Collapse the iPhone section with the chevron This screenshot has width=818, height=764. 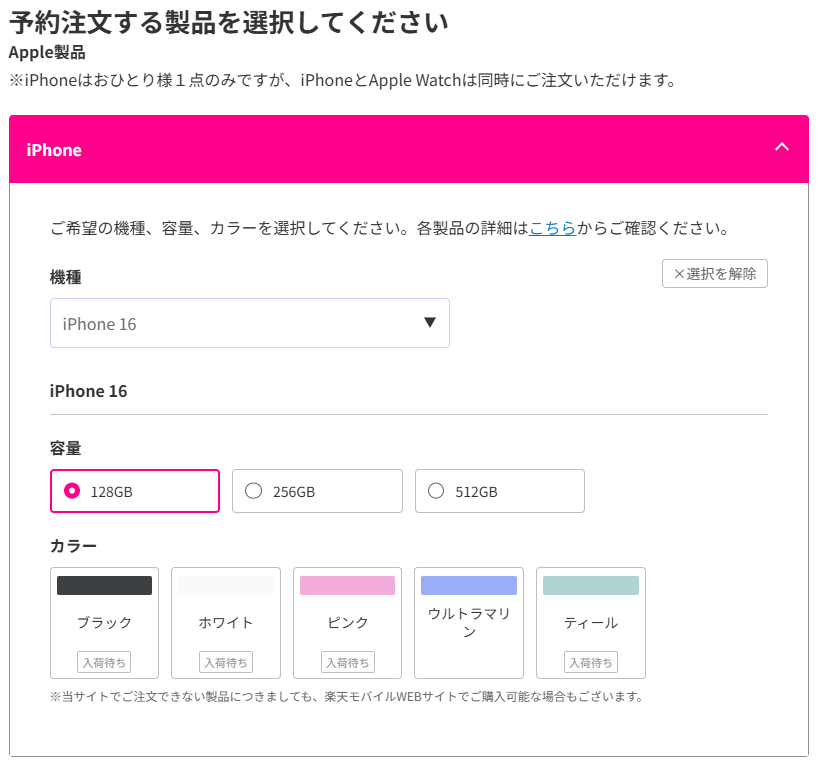pos(782,146)
